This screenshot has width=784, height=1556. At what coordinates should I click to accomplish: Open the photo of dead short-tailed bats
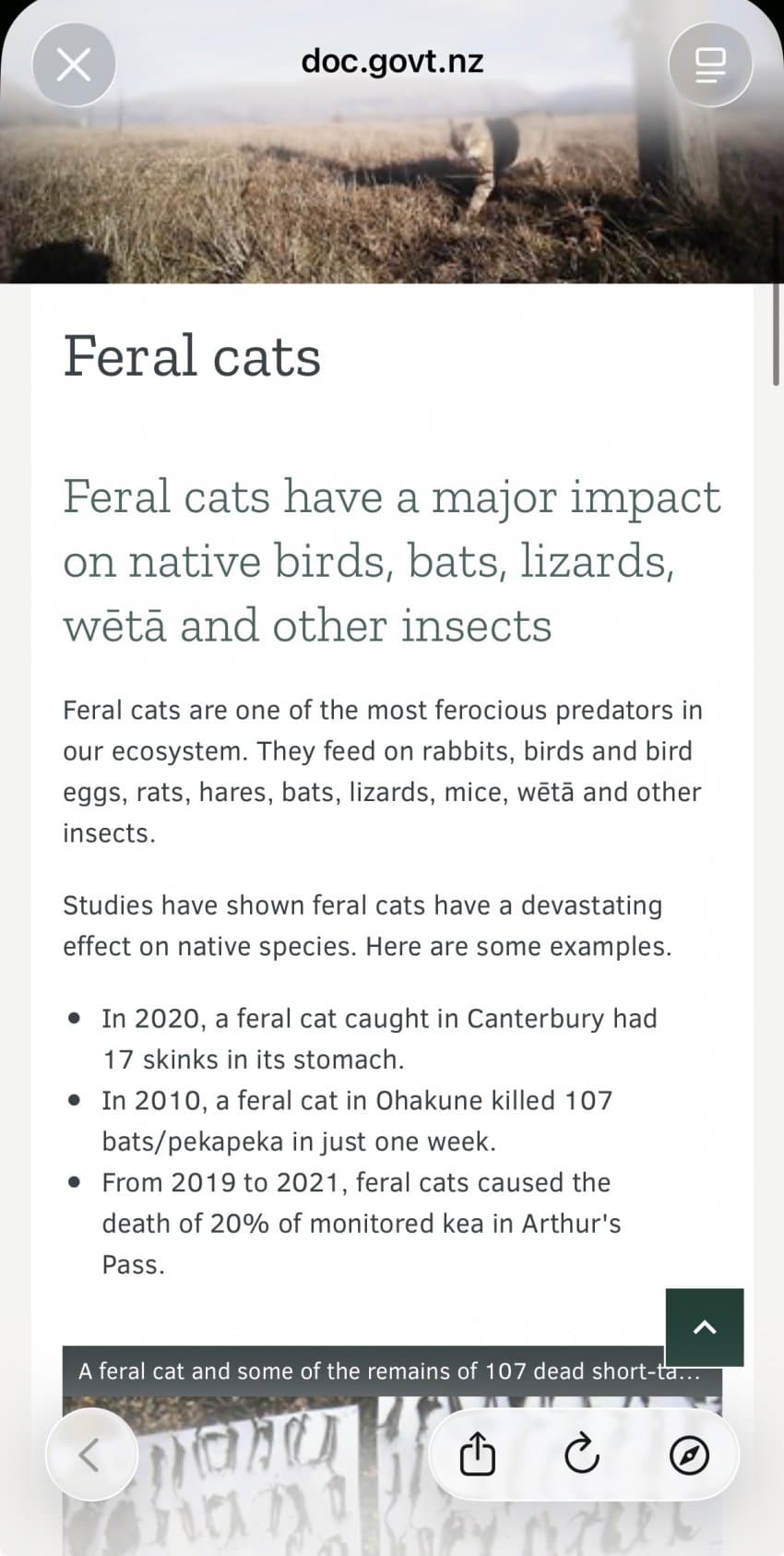pos(392,1477)
